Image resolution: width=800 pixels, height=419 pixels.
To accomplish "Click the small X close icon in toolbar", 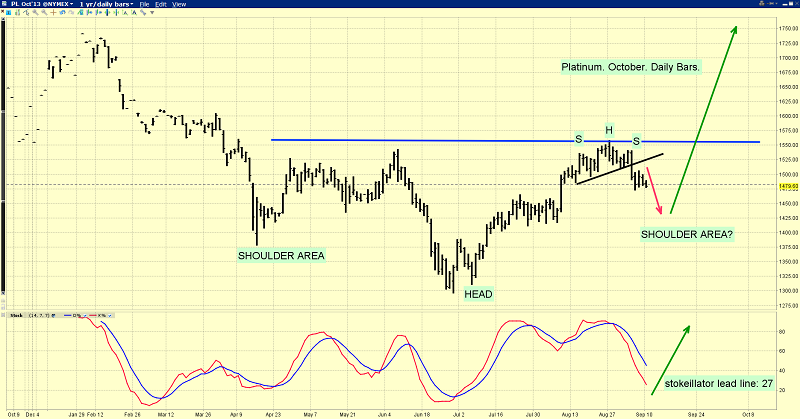I will pyautogui.click(x=2, y=12).
